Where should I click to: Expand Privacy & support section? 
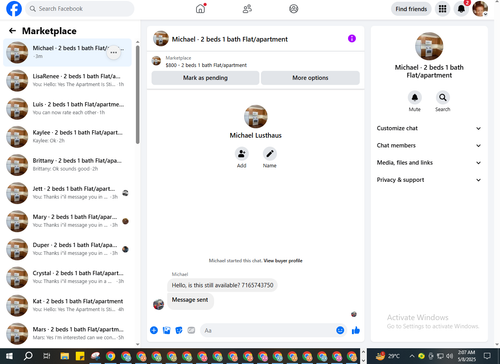click(429, 180)
